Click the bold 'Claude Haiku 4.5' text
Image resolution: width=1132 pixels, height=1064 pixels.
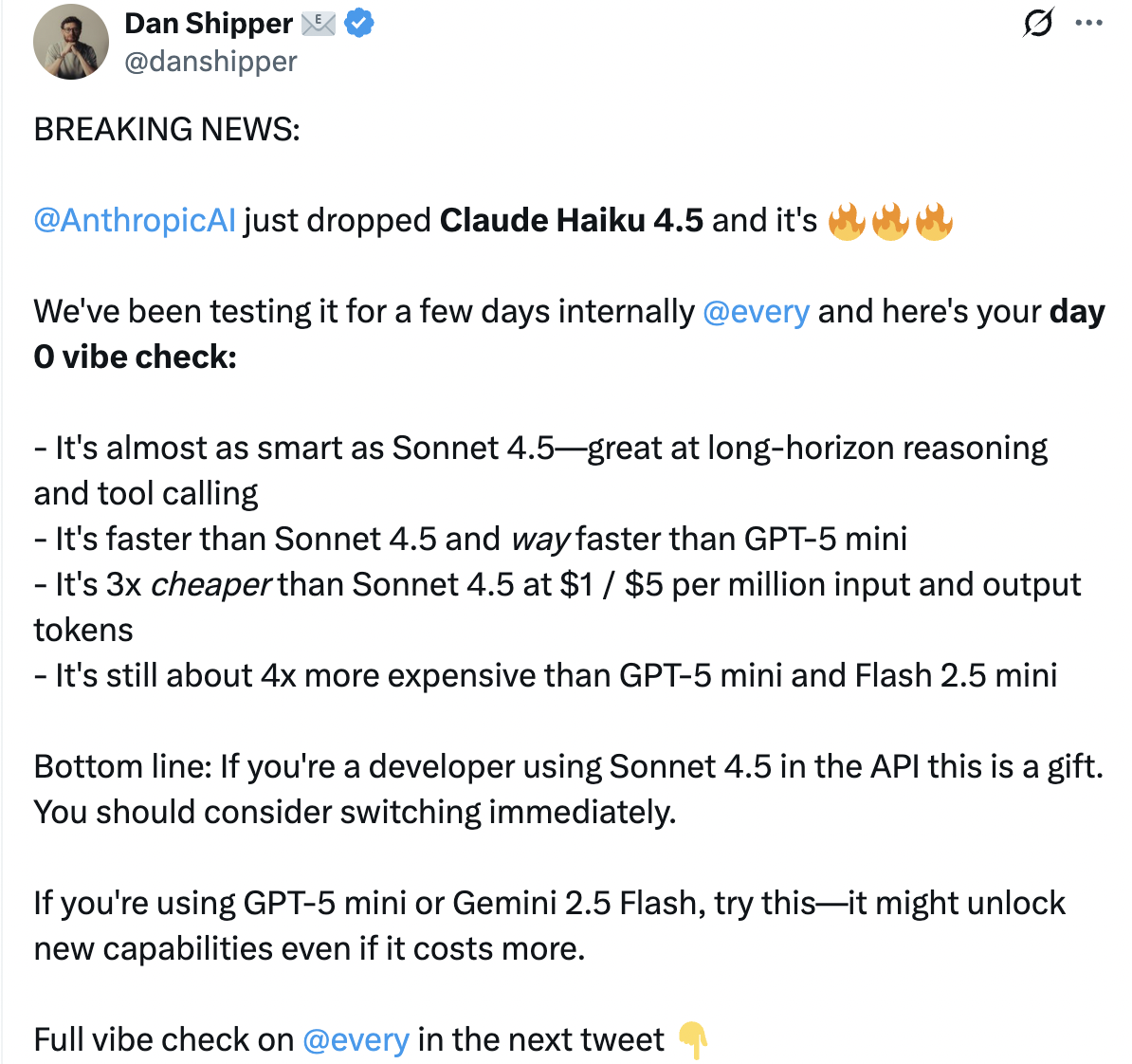click(571, 220)
